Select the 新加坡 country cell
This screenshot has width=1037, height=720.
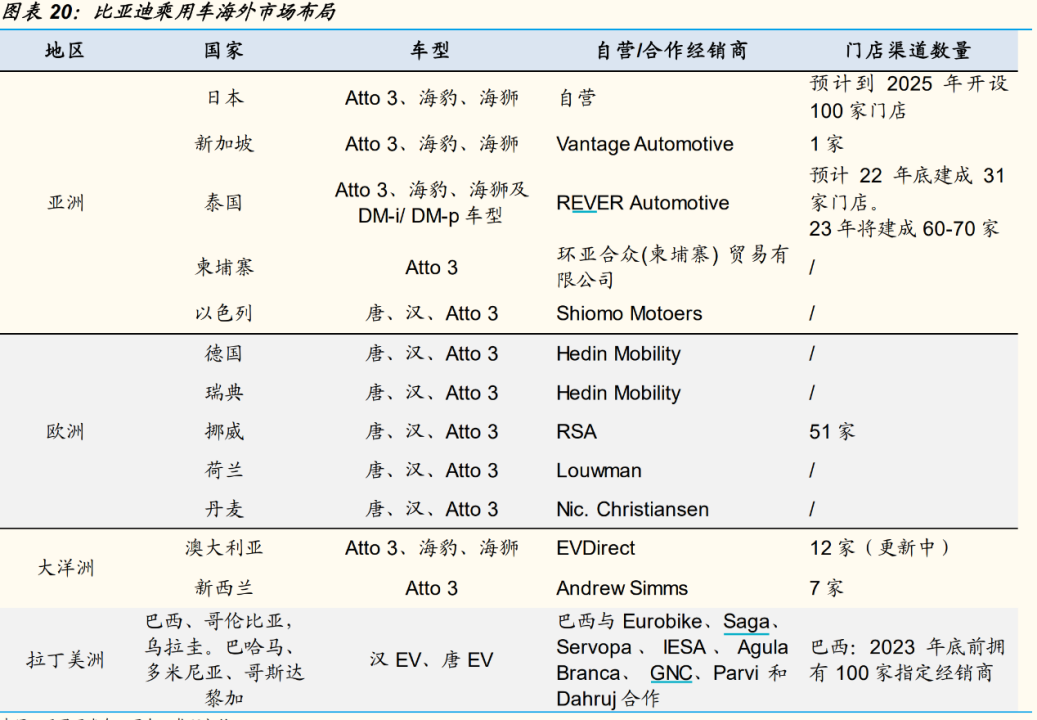(x=224, y=144)
